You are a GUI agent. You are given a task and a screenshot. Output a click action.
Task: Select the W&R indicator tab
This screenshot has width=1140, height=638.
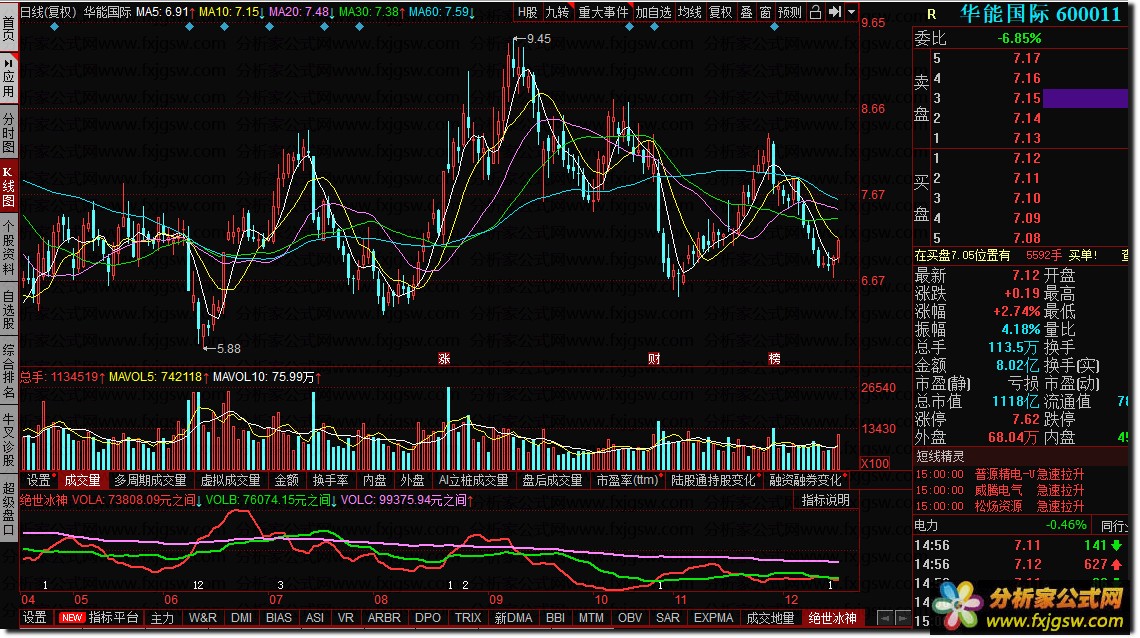(x=203, y=618)
